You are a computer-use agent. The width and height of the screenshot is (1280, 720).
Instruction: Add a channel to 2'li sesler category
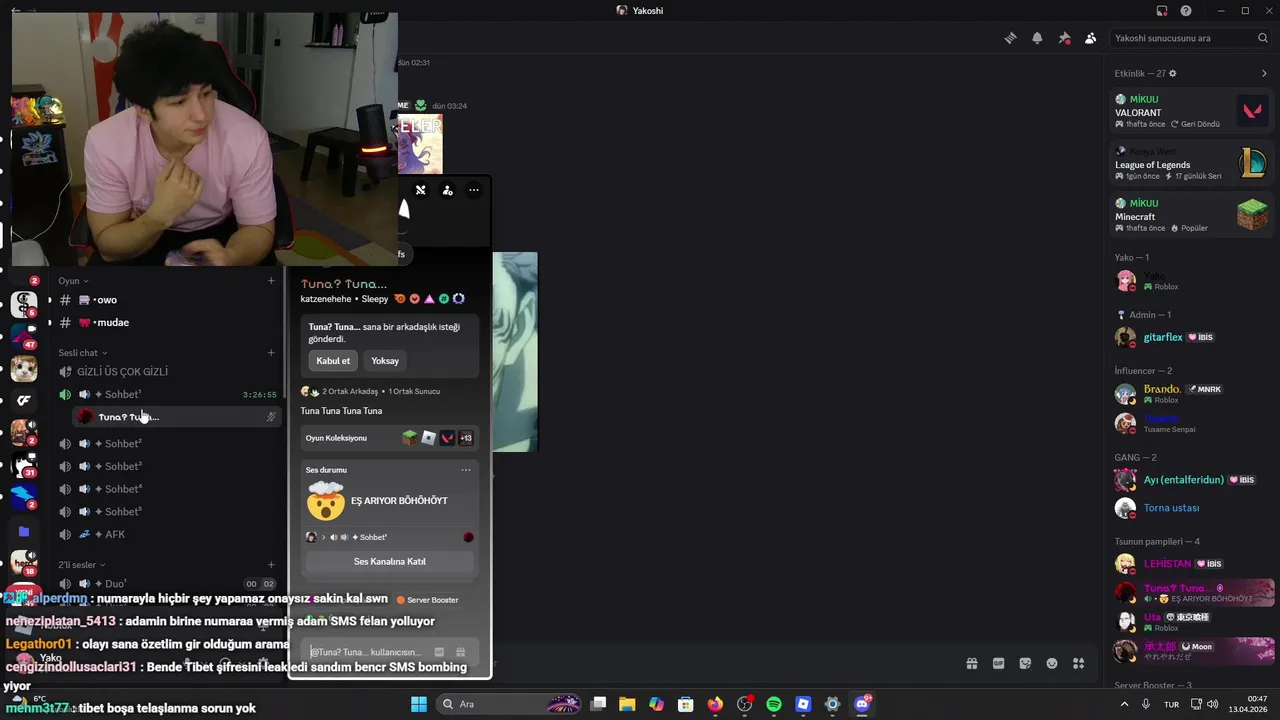[271, 565]
